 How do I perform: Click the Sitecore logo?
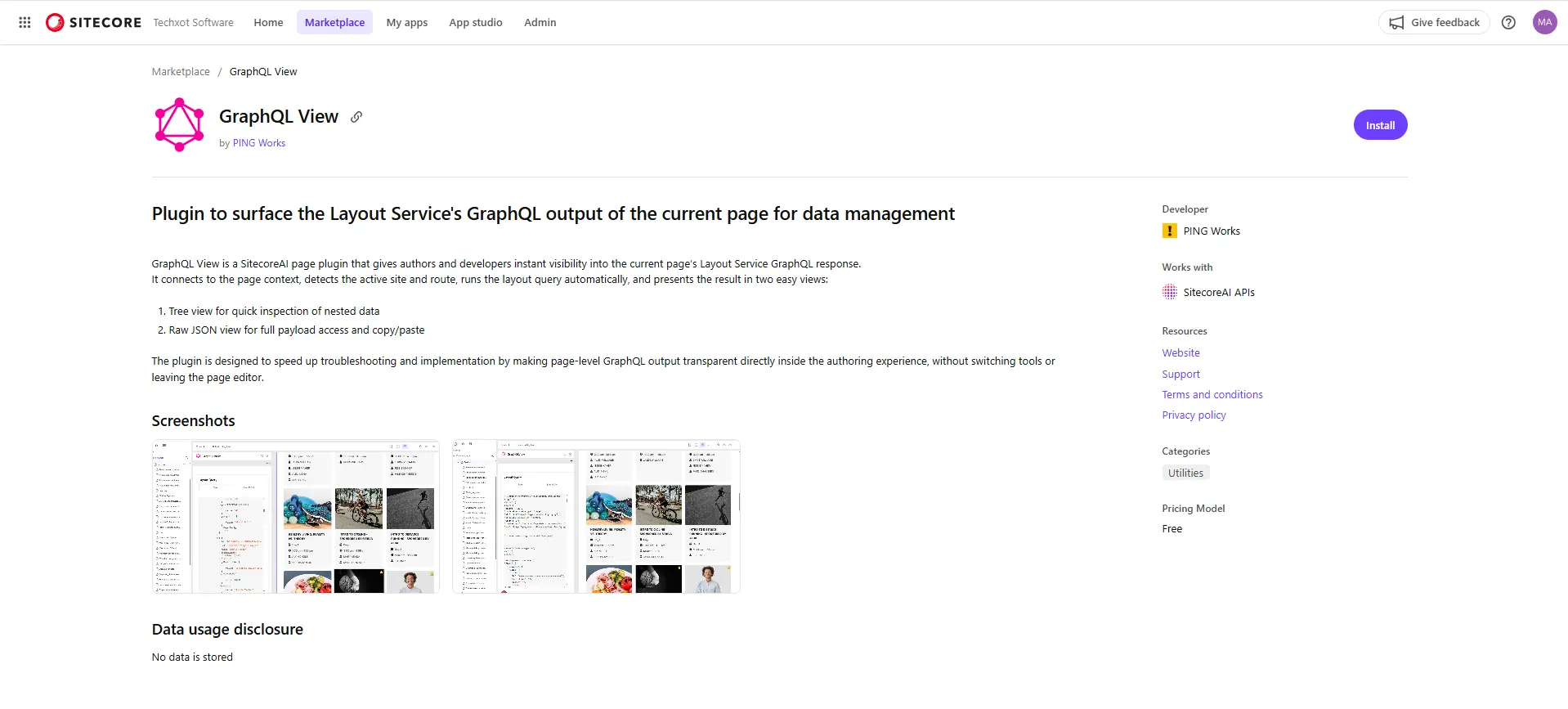(x=93, y=23)
